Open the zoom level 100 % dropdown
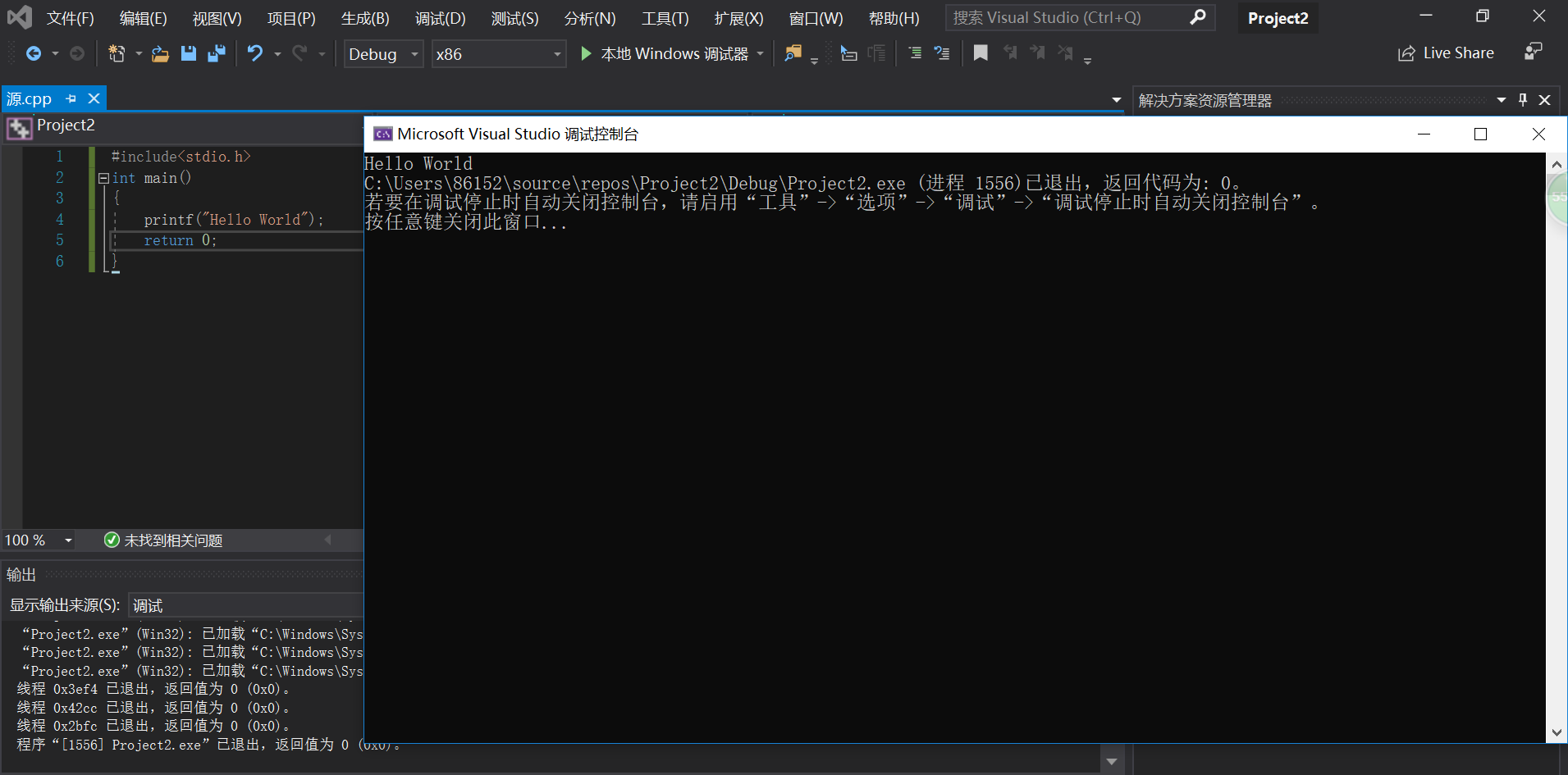This screenshot has width=1568, height=775. click(x=69, y=540)
